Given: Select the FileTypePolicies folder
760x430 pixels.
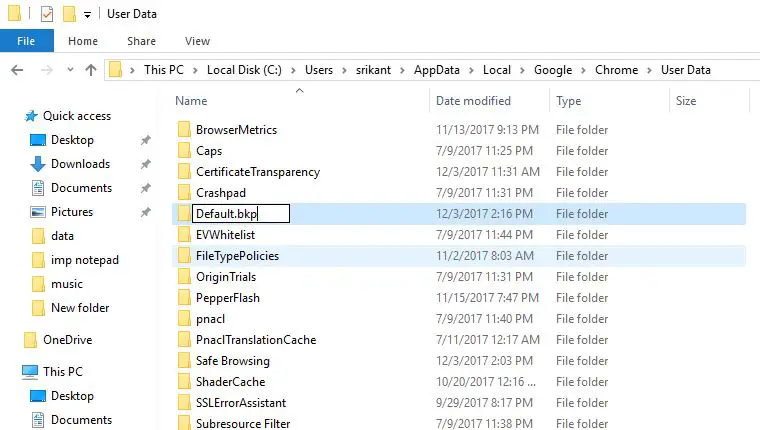Looking at the screenshot, I should click(238, 256).
